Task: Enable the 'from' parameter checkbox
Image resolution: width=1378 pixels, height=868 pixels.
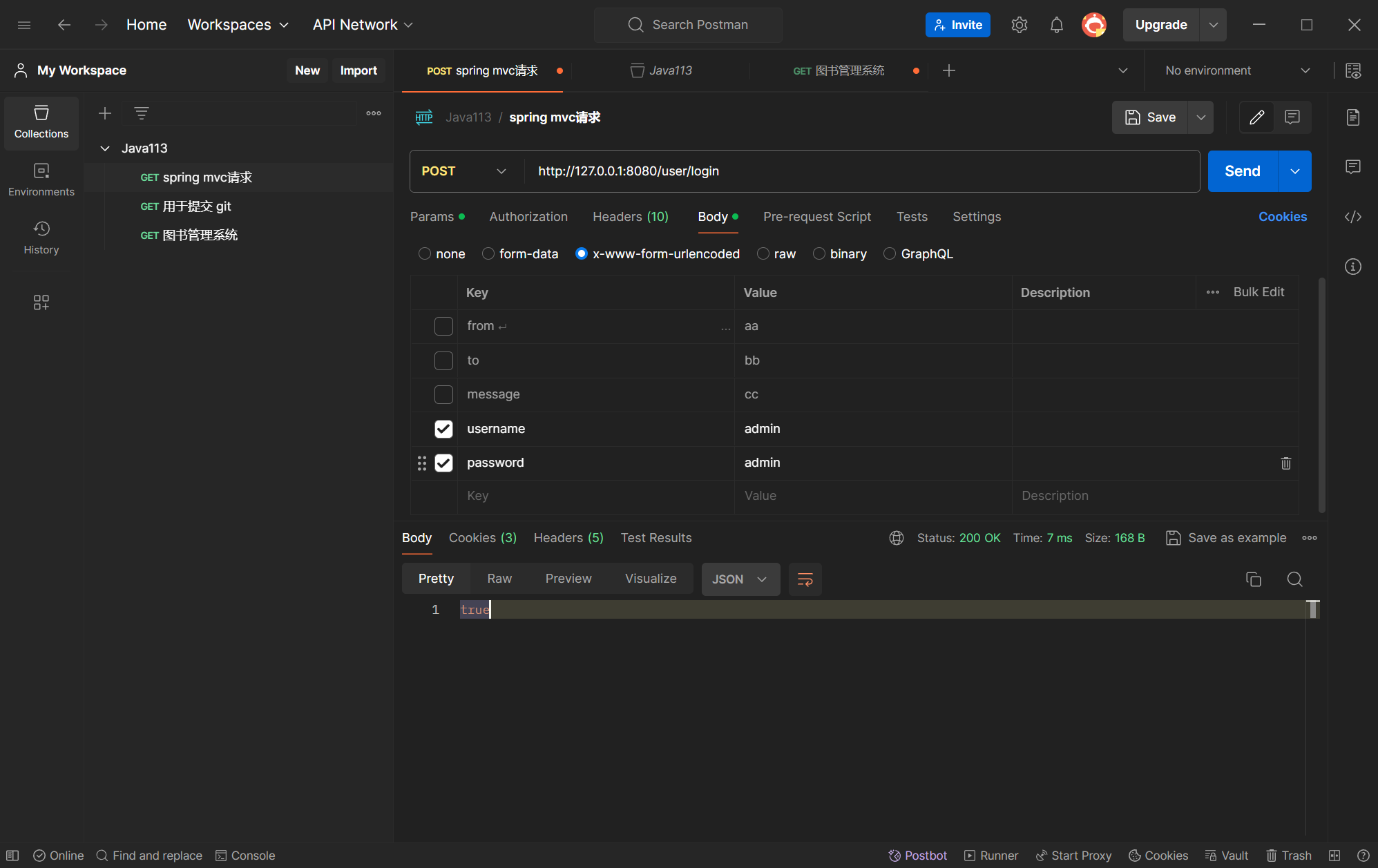Action: pos(443,326)
